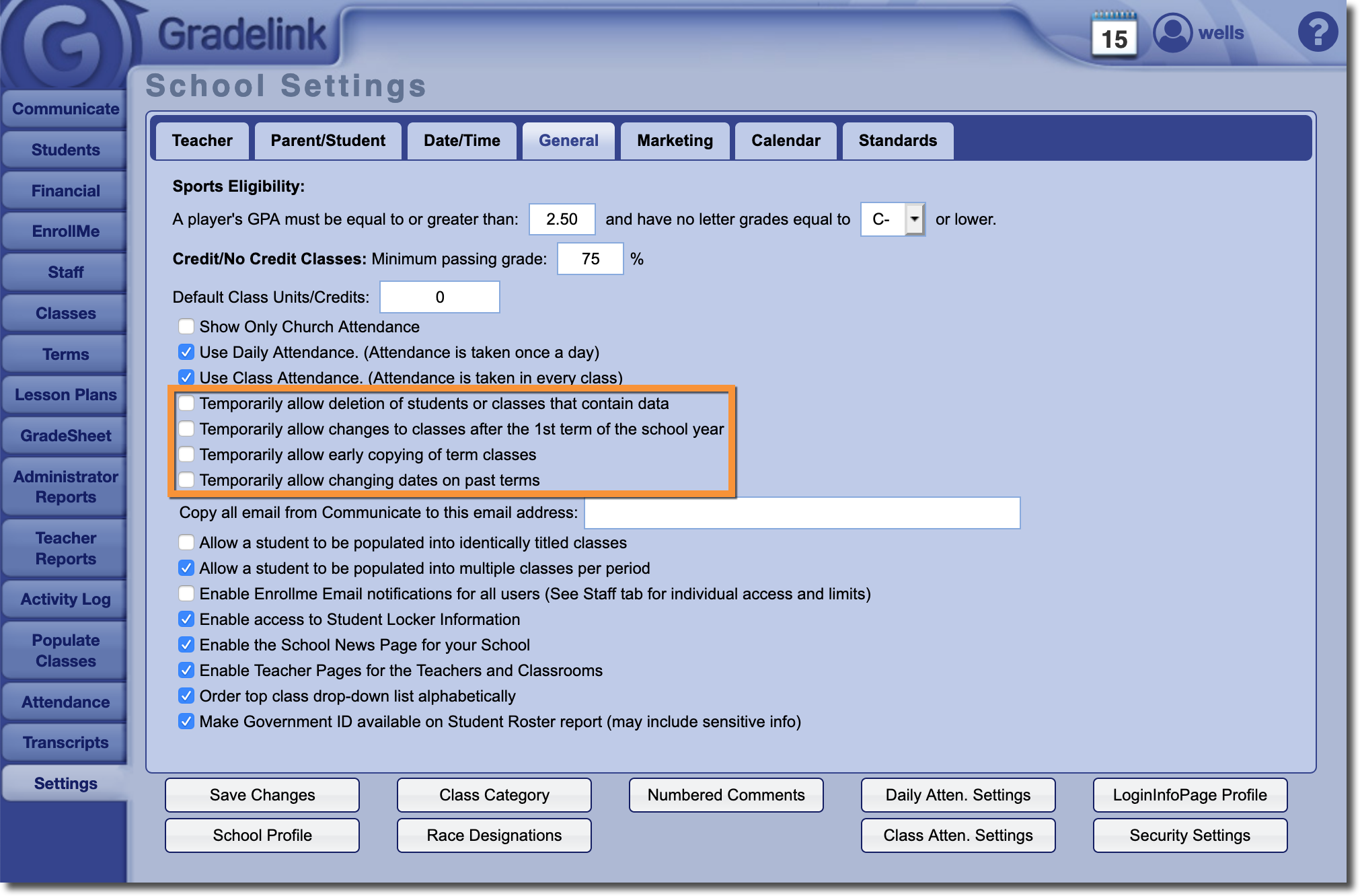Switch to the Teacher tab
This screenshot has height=896, width=1360.
click(x=202, y=141)
